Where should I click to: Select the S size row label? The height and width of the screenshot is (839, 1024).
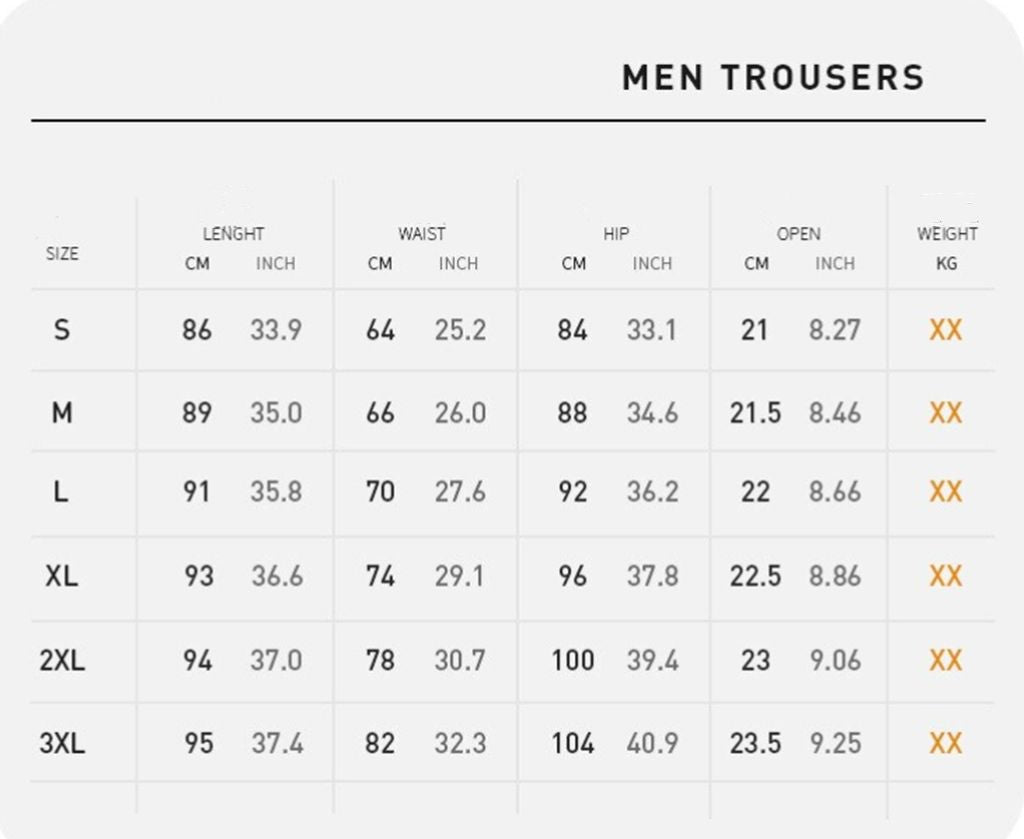click(61, 330)
